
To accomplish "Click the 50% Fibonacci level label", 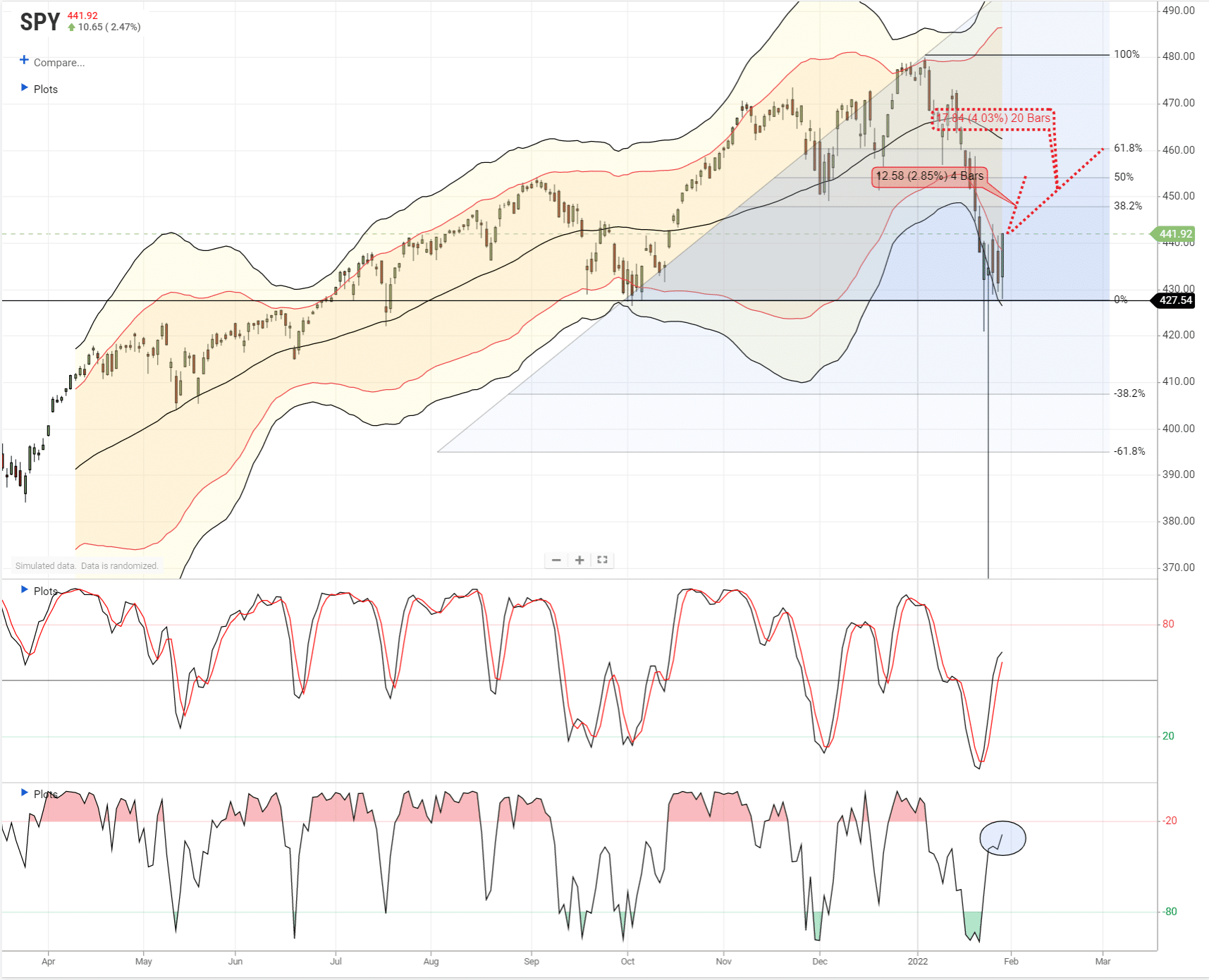I will coord(1124,177).
